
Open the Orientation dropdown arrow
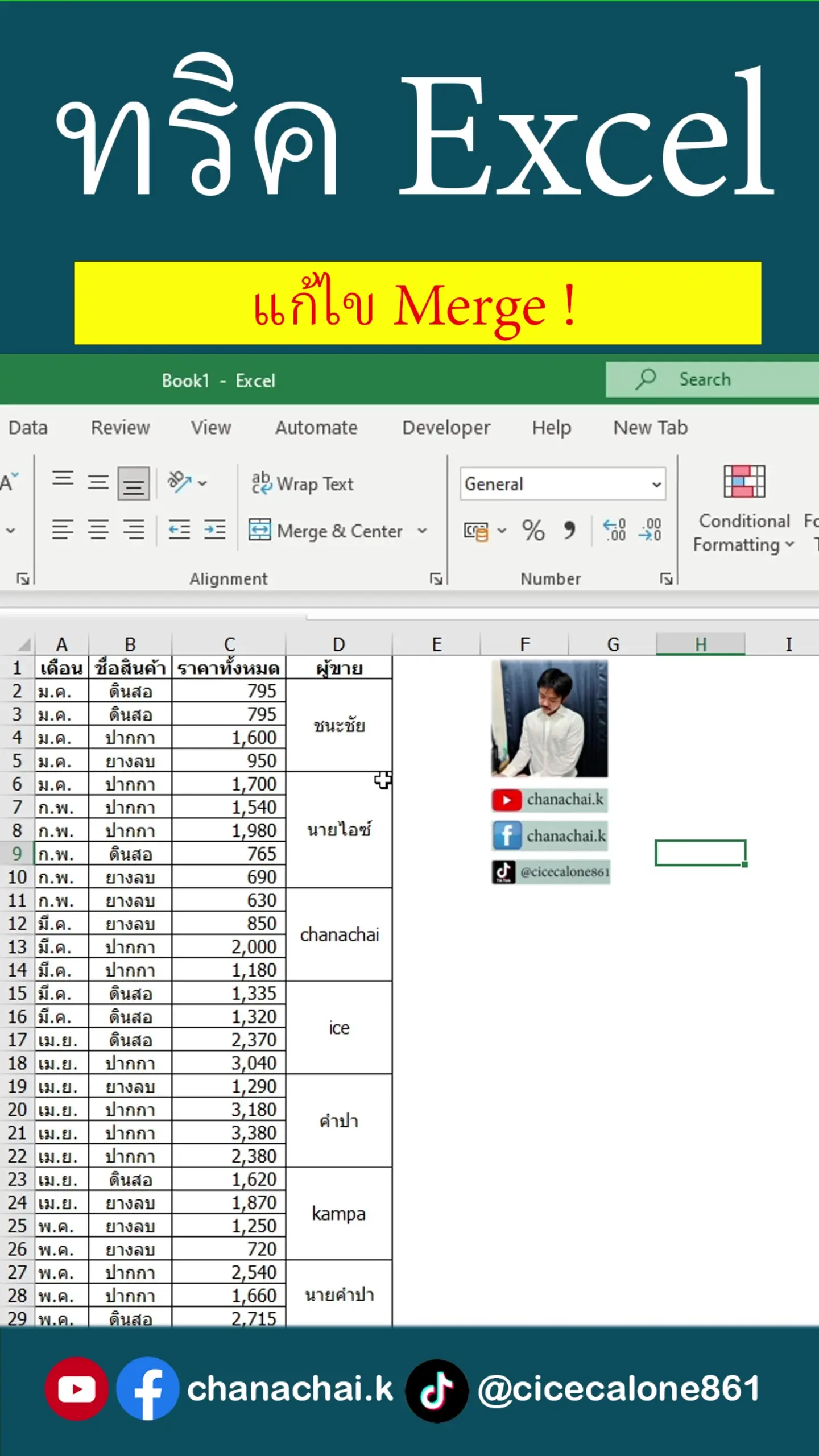point(202,483)
